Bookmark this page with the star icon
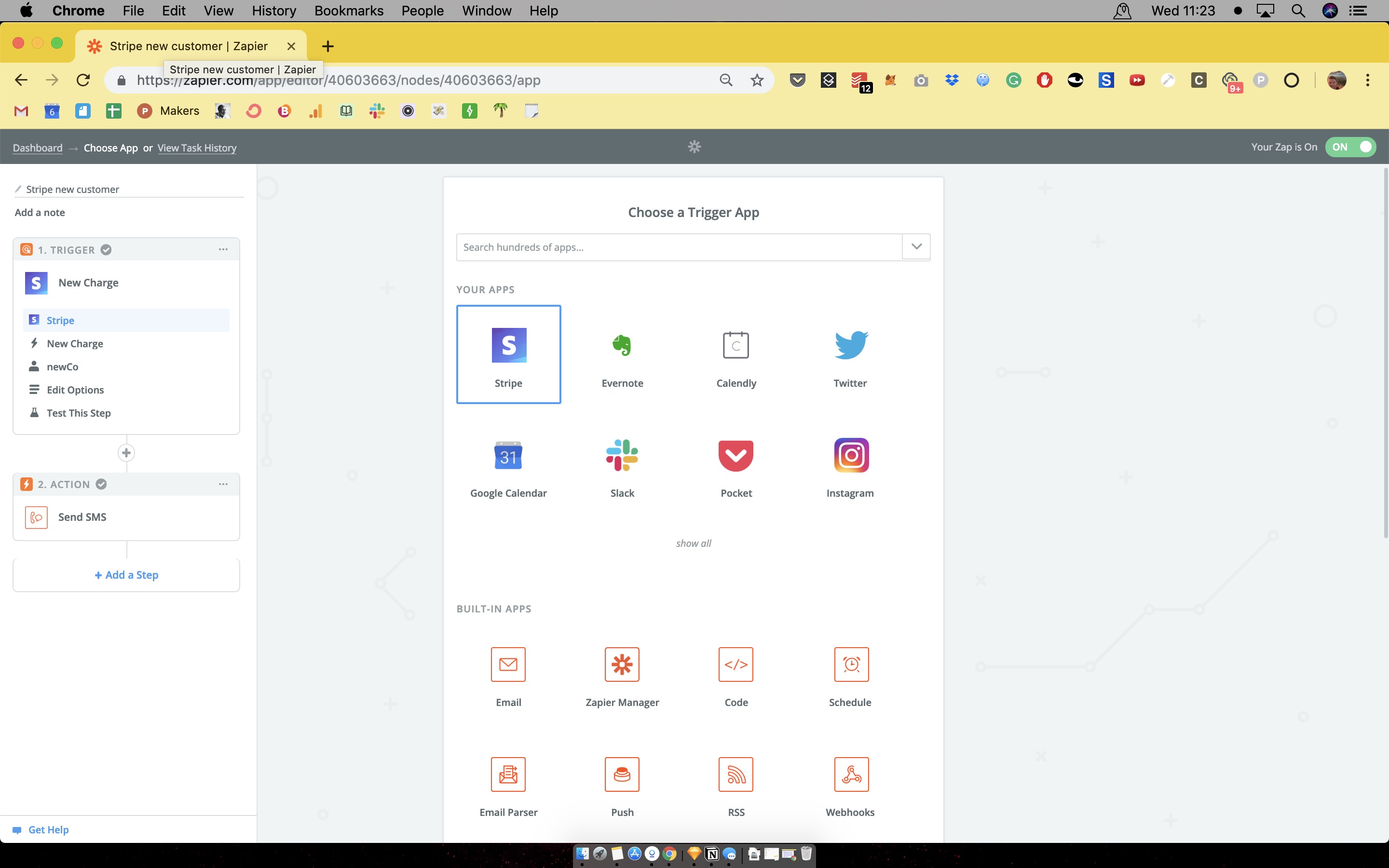 [757, 81]
